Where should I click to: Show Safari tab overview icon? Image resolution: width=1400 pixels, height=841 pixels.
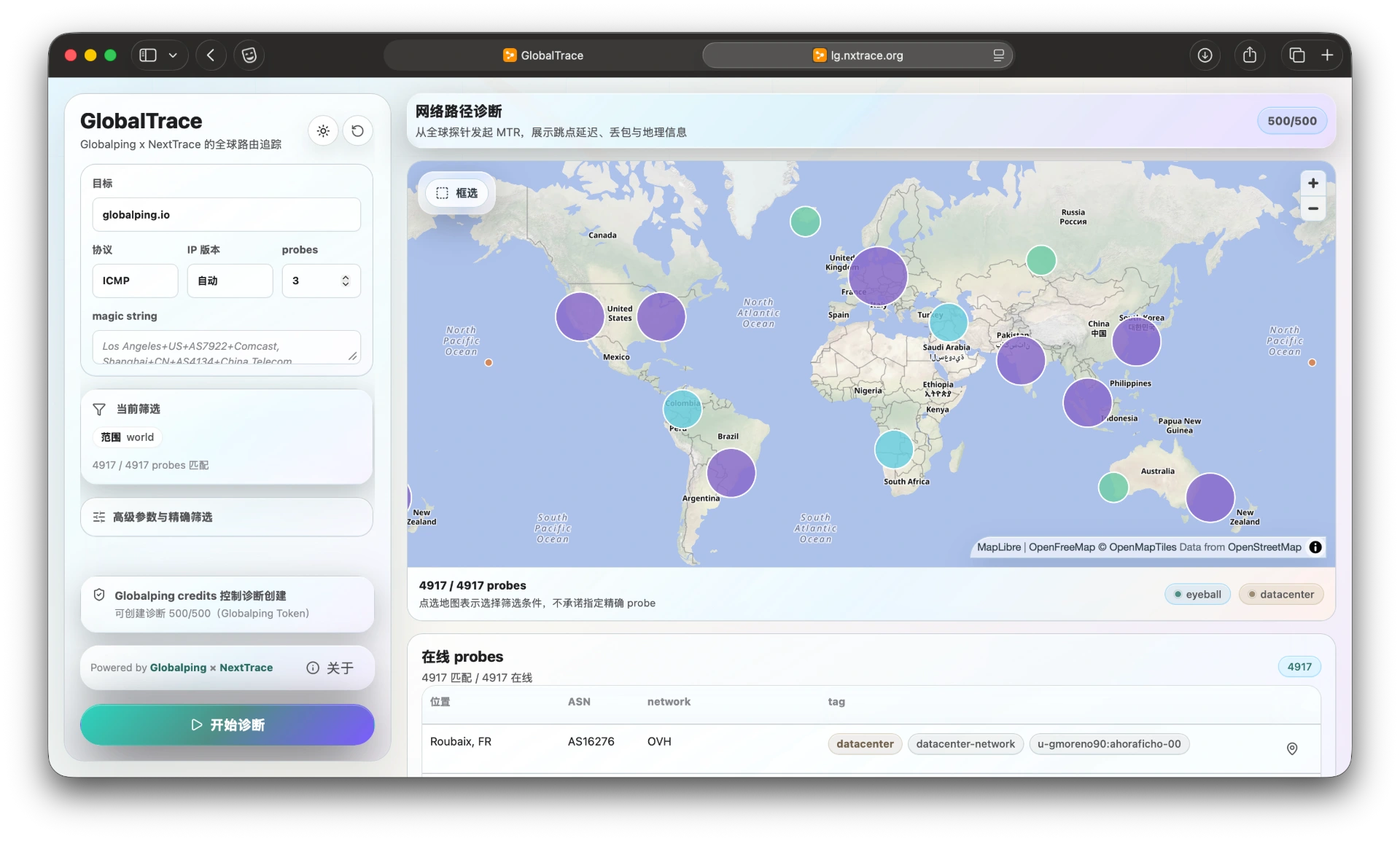point(1296,55)
